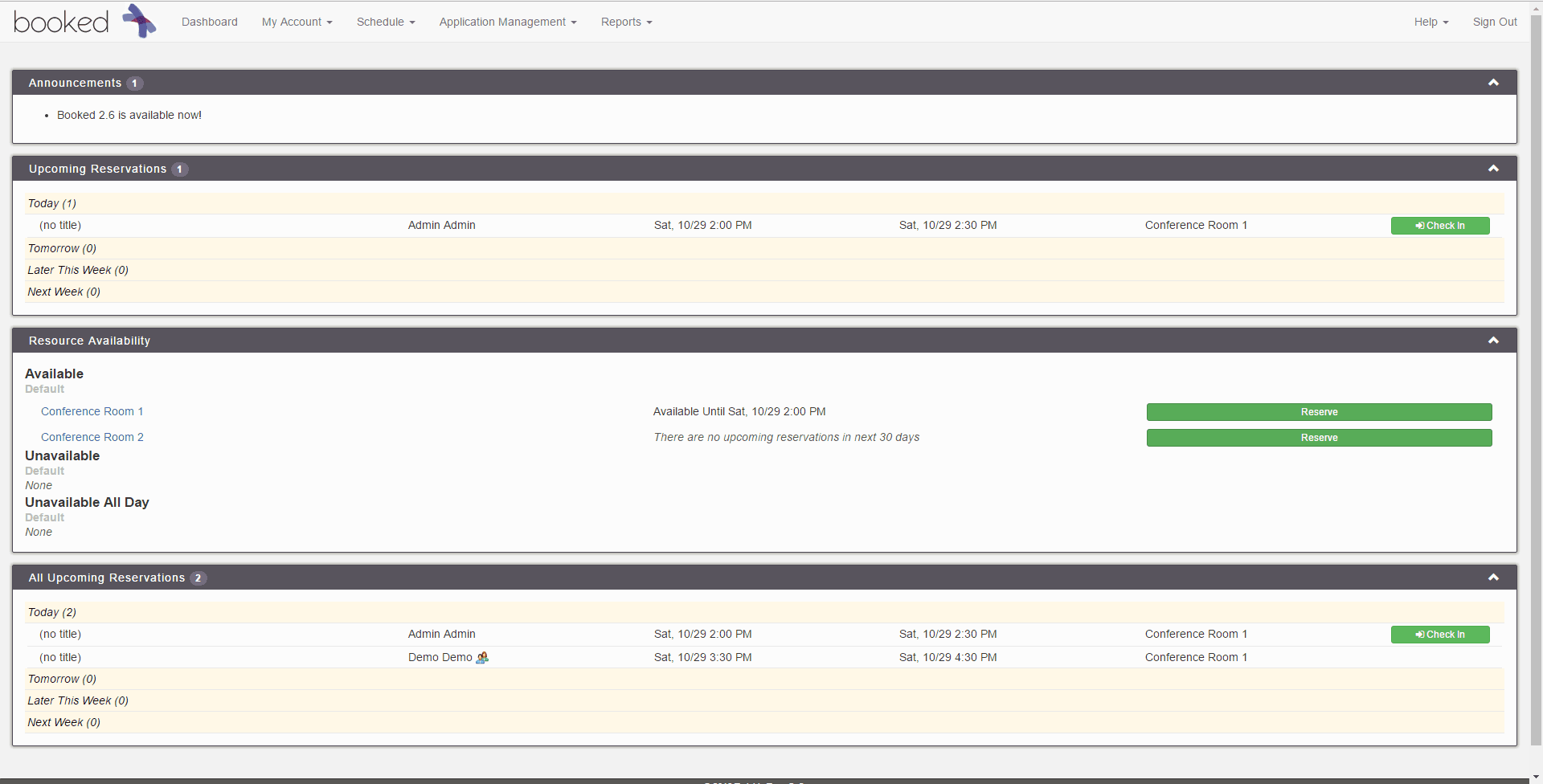Click Check In icon in Admin's All Upcoming row
1543x784 pixels.
(x=1419, y=635)
